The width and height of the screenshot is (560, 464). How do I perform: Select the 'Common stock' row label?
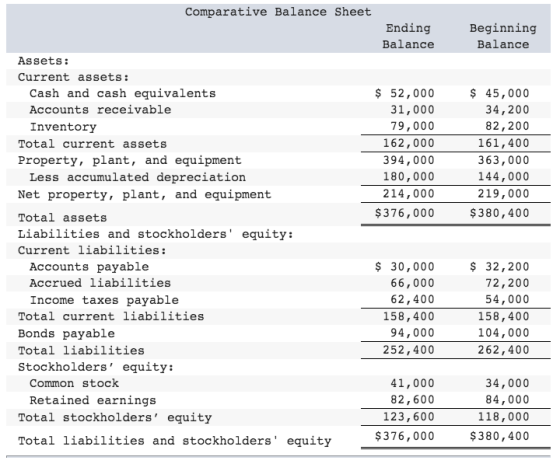pos(74,383)
